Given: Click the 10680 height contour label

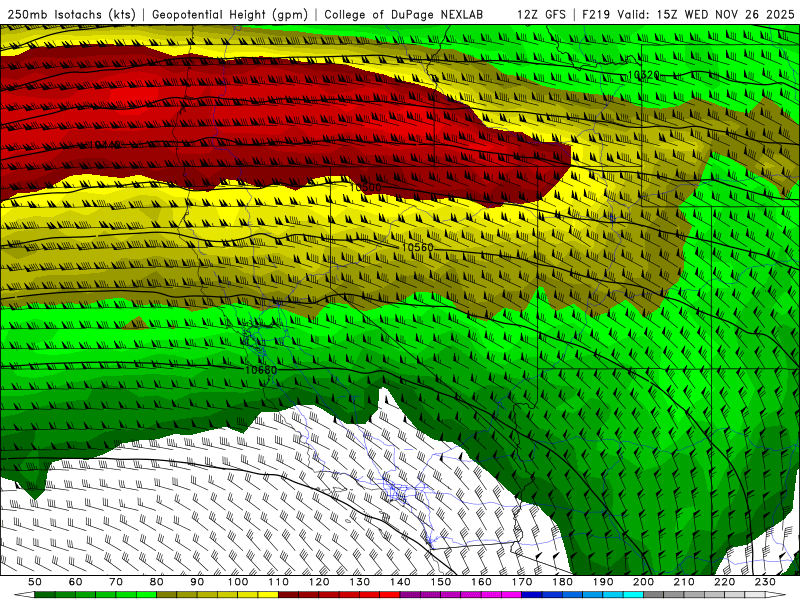Looking at the screenshot, I should click(261, 369).
